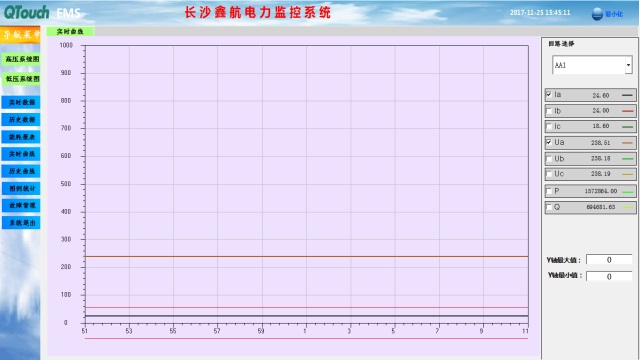Click the Ib red line color swatch
The height and width of the screenshot is (360, 640).
coord(627,111)
